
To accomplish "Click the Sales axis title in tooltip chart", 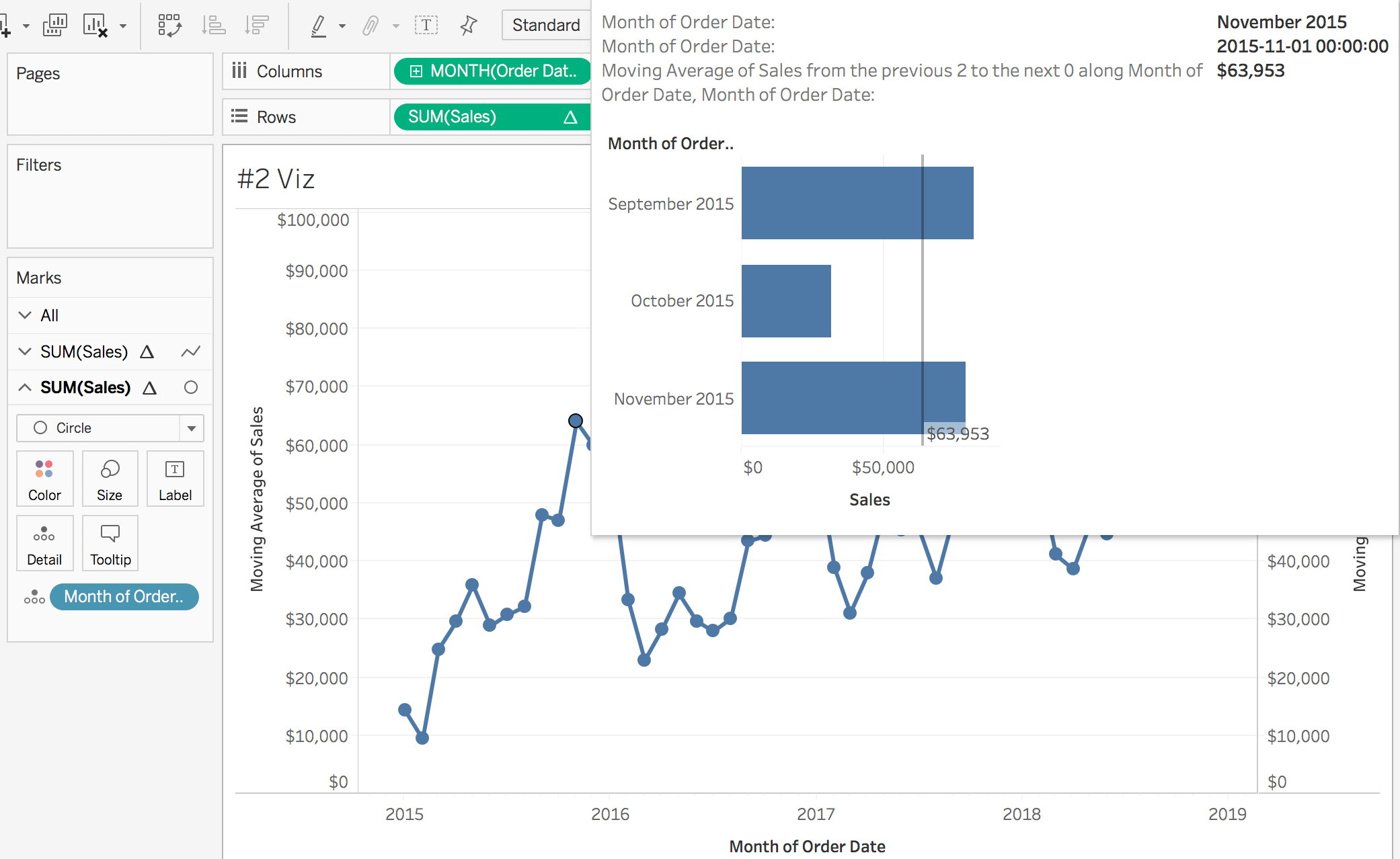I will pyautogui.click(x=869, y=500).
